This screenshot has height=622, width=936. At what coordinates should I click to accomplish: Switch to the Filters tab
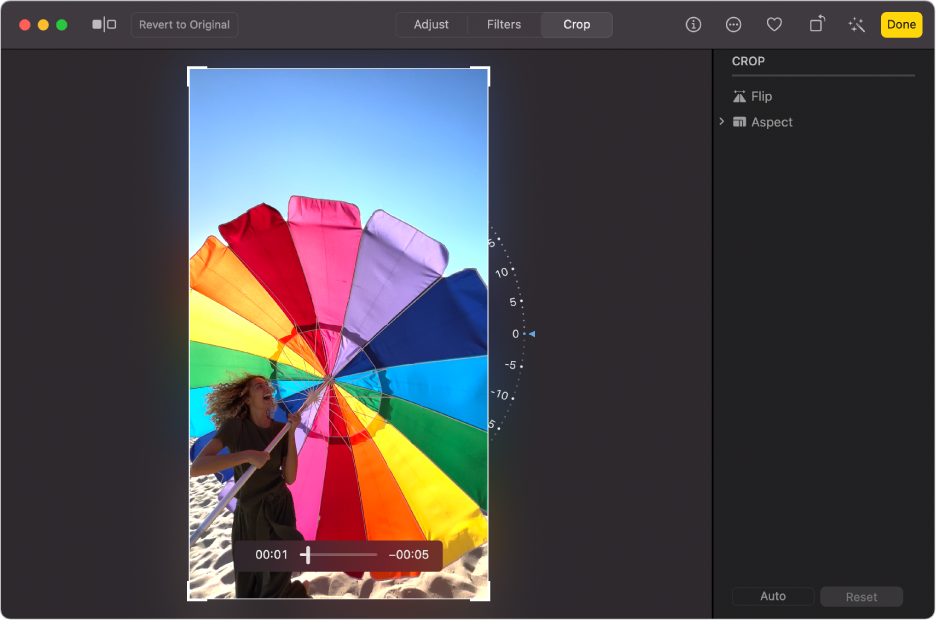[x=504, y=25]
